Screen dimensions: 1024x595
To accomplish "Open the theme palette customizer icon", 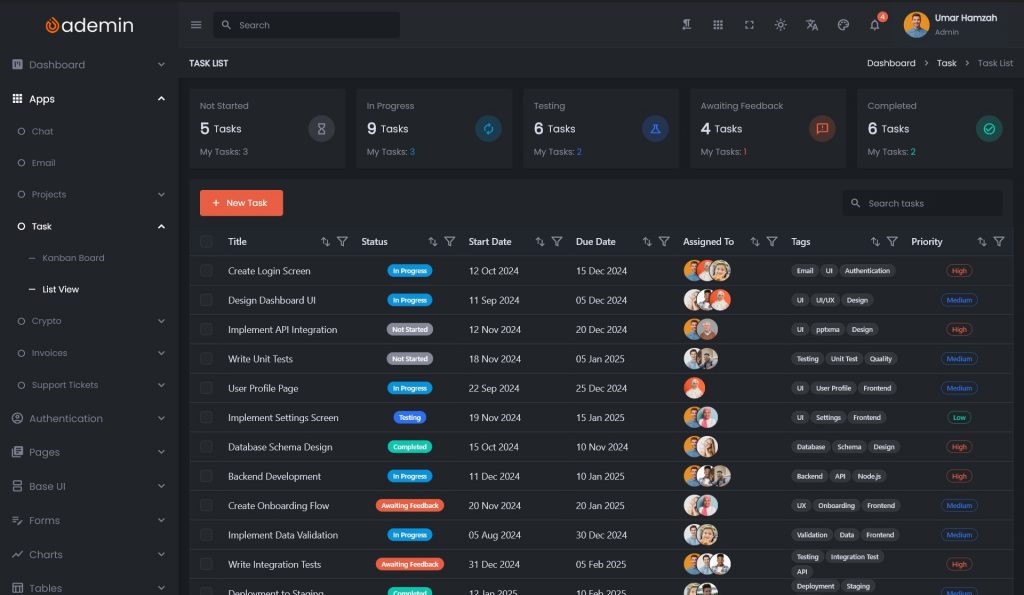I will (843, 25).
